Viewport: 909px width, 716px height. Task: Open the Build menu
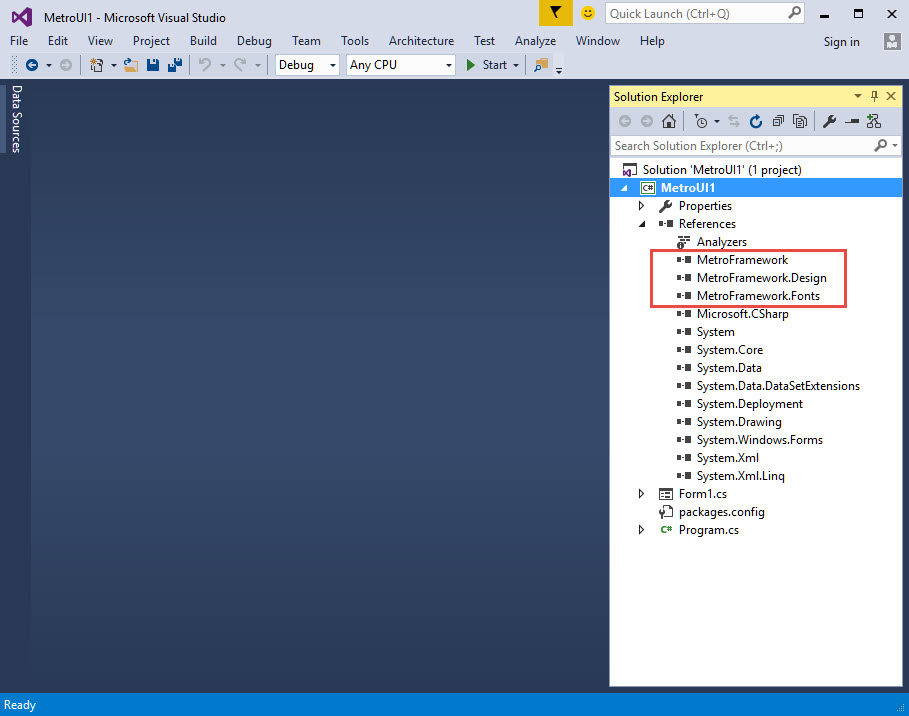pos(203,41)
